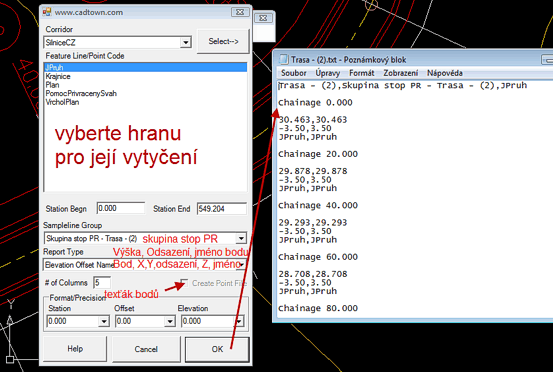Close the www.cadtown.com dialog
Viewport: 553px width, 372px height.
tap(240, 12)
